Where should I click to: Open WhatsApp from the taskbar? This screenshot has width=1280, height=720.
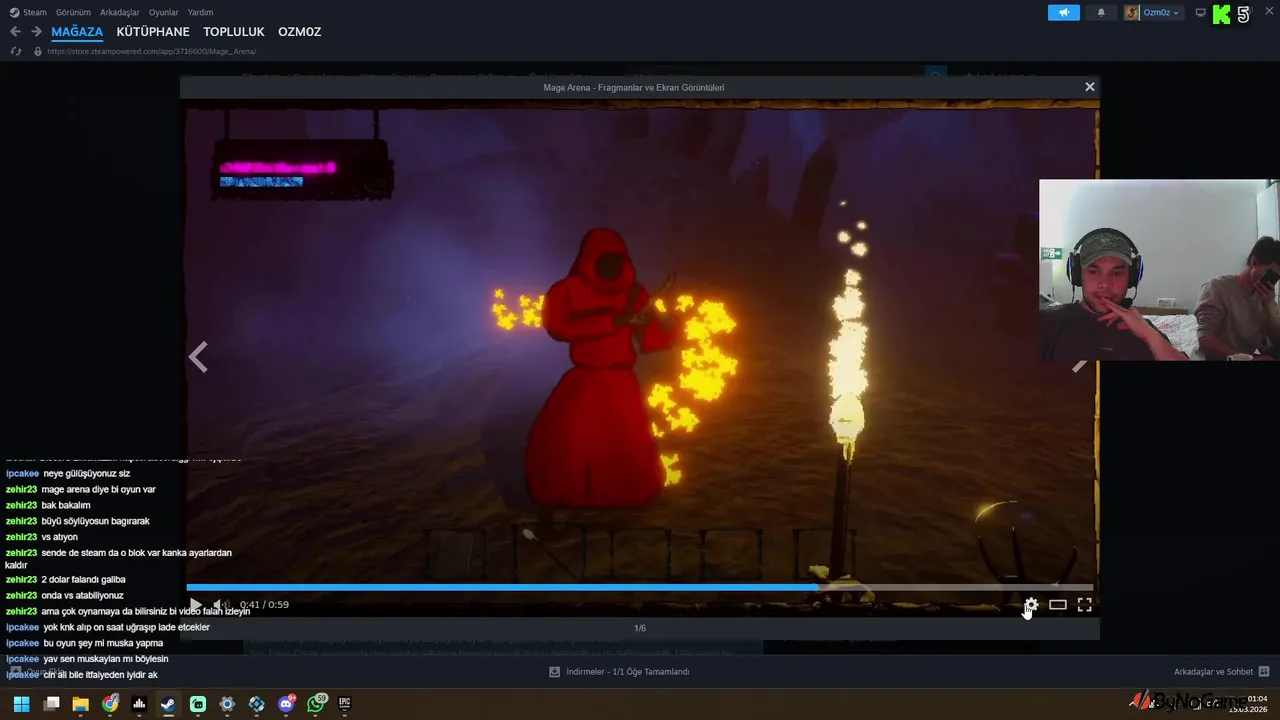click(316, 704)
